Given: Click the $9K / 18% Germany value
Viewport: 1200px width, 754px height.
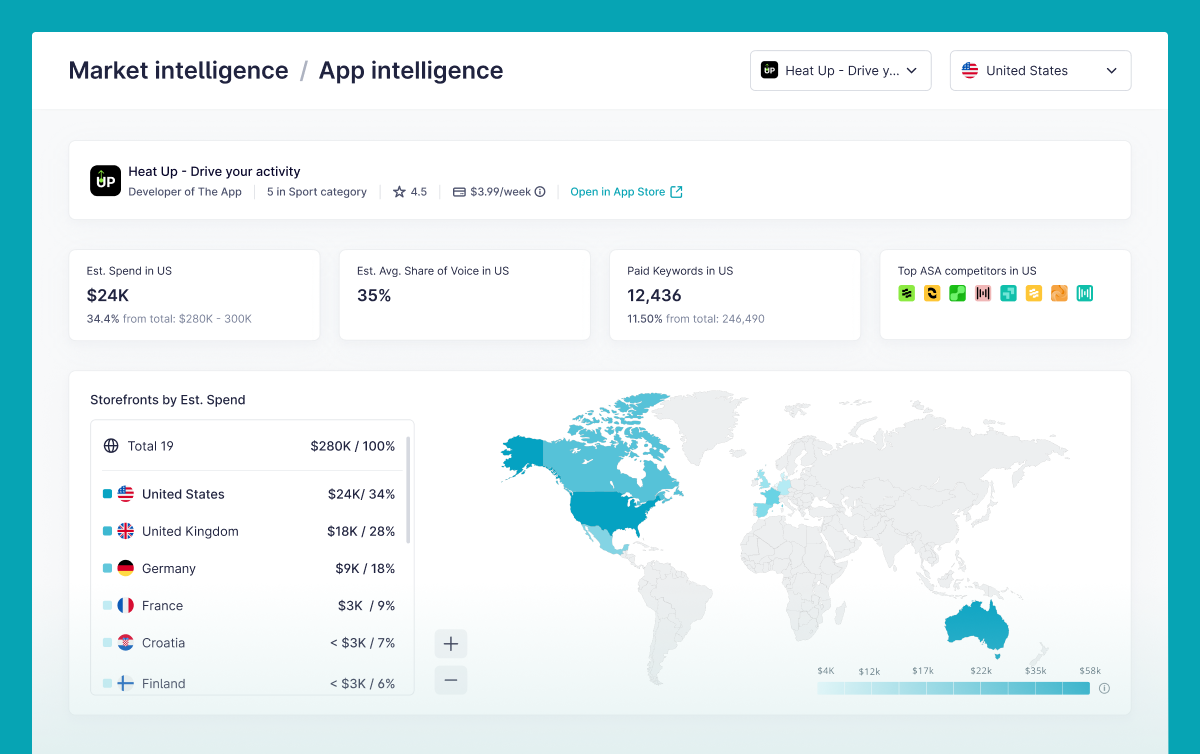Looking at the screenshot, I should point(365,568).
